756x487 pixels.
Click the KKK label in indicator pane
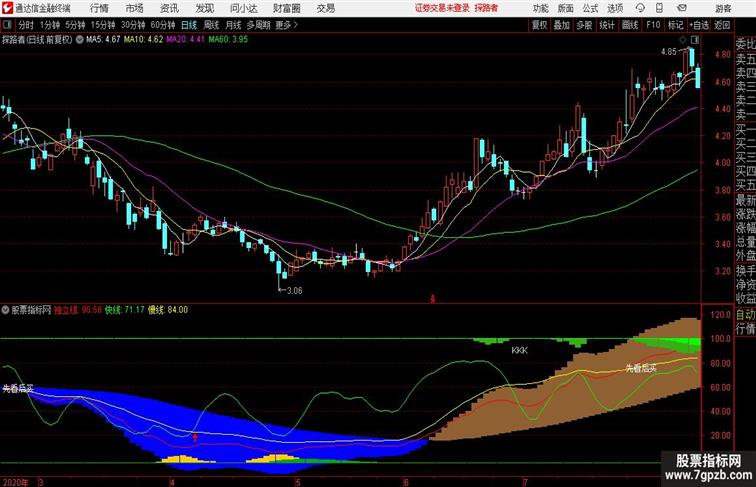point(519,351)
